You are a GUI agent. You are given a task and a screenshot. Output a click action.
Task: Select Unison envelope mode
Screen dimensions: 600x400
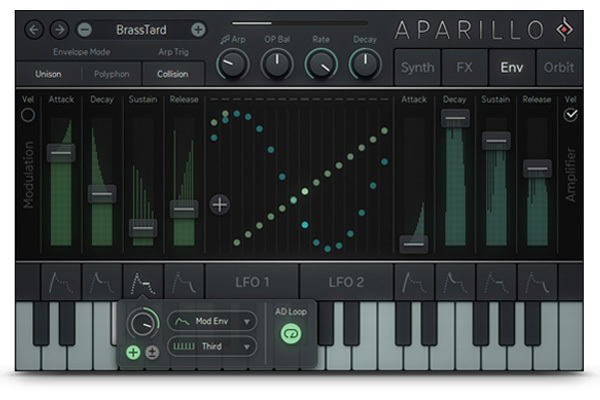[x=48, y=74]
